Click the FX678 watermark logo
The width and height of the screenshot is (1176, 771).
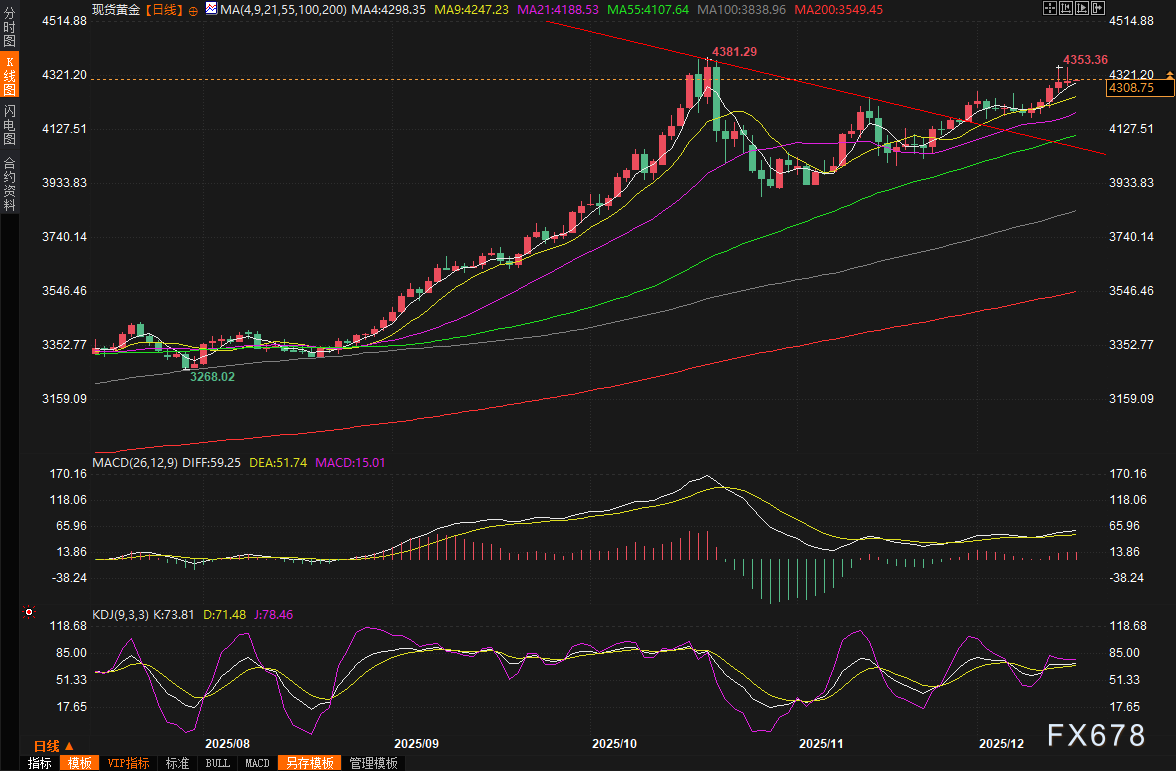(1095, 736)
